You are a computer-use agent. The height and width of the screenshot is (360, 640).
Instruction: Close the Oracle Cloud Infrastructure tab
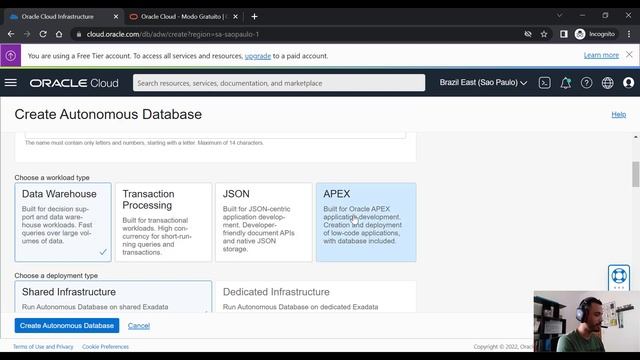pyautogui.click(x=116, y=17)
